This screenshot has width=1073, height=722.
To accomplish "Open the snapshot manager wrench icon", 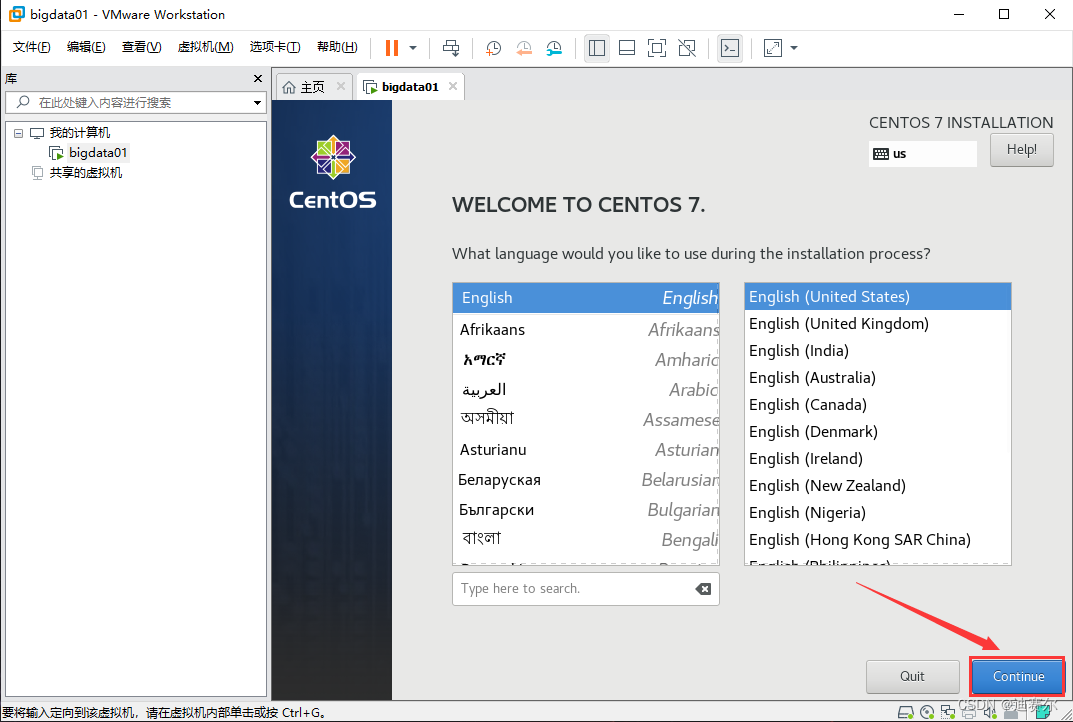I will pos(554,48).
